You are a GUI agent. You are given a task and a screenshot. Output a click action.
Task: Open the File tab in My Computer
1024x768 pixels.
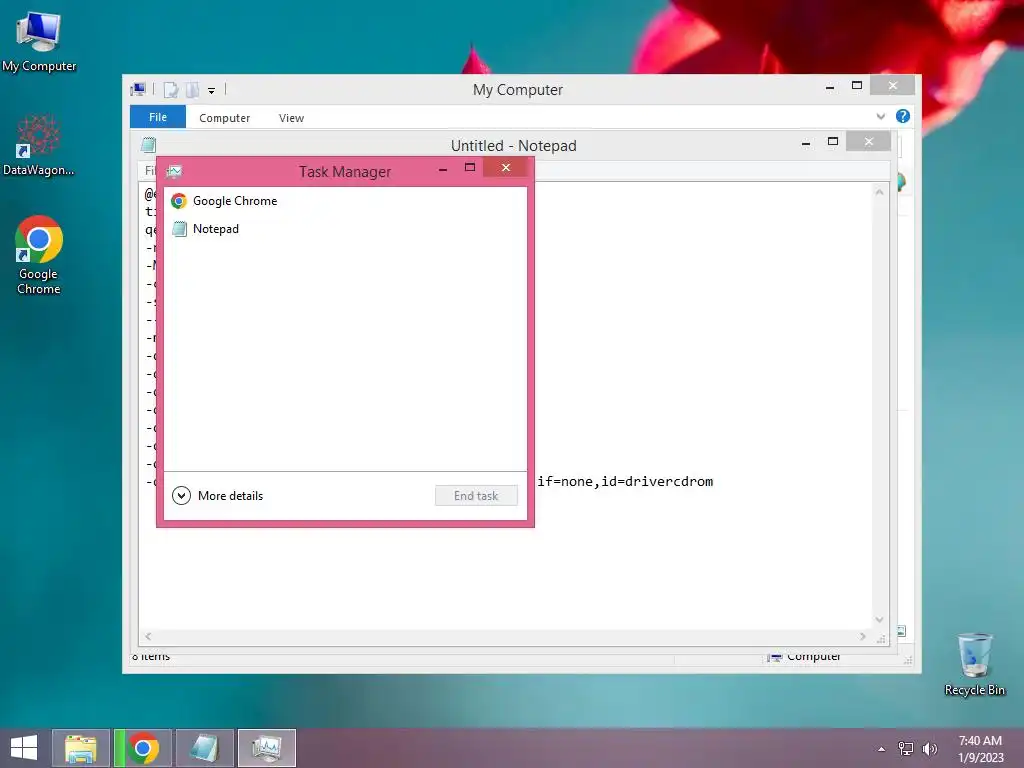click(x=158, y=117)
